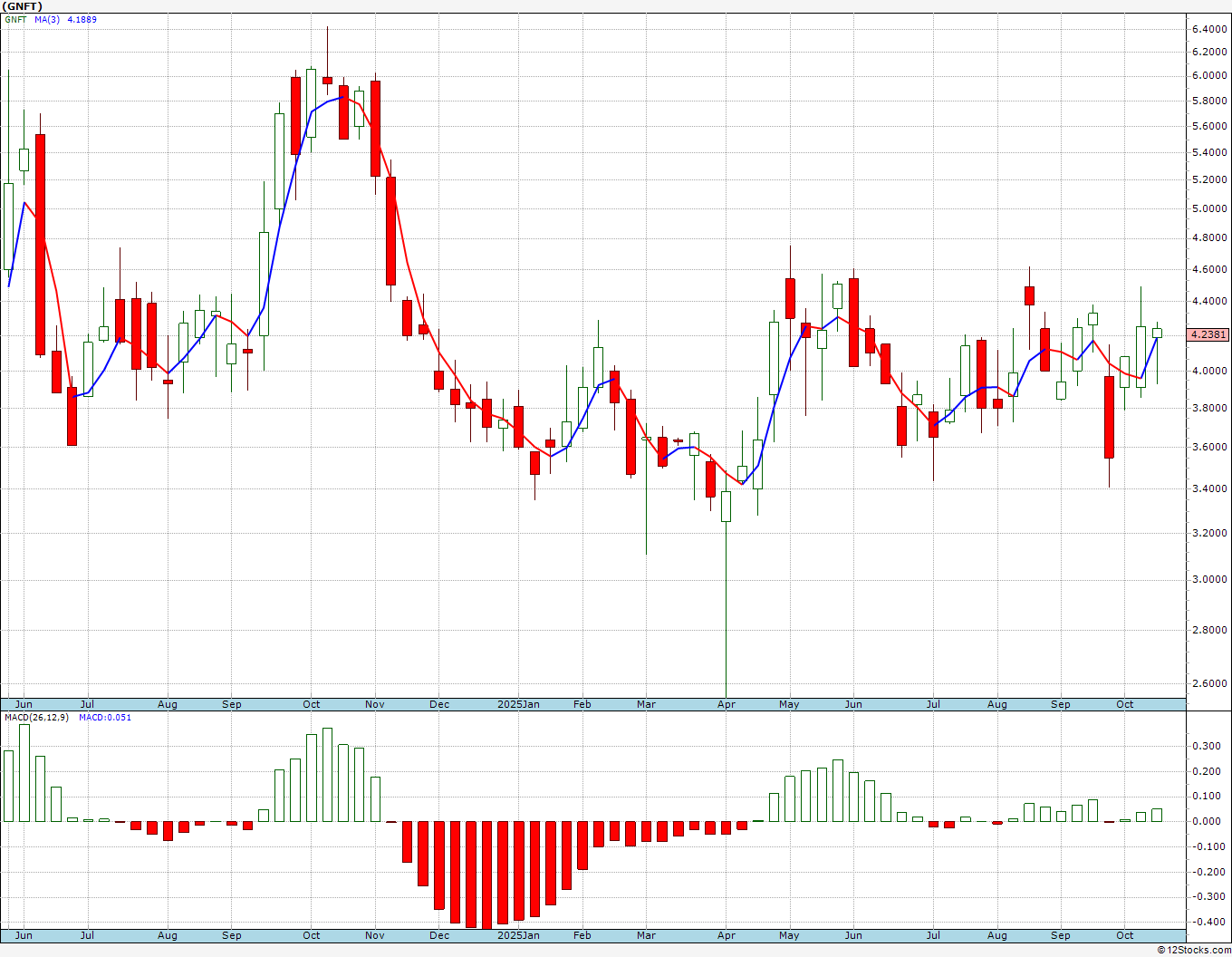Select May on the MACD panel time axis
The width and height of the screenshot is (1232, 957).
click(789, 935)
